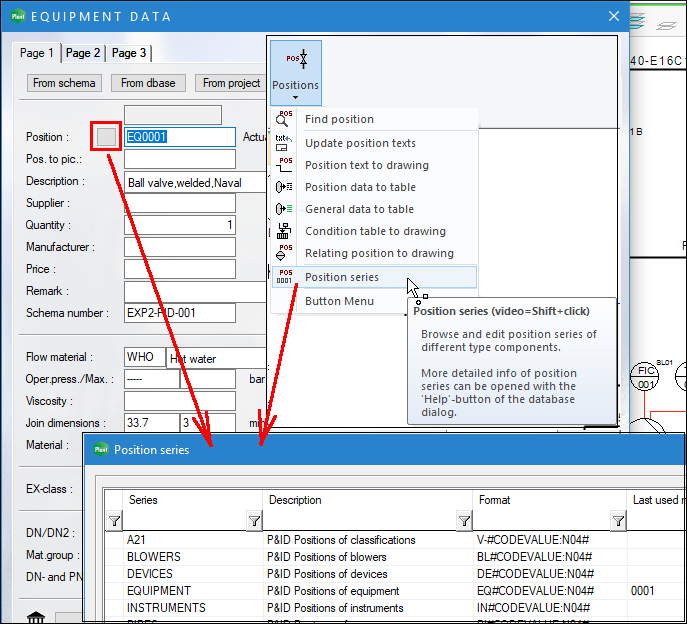This screenshot has height=624, width=687.
Task: Switch to the Page 3 tab
Action: (128, 53)
